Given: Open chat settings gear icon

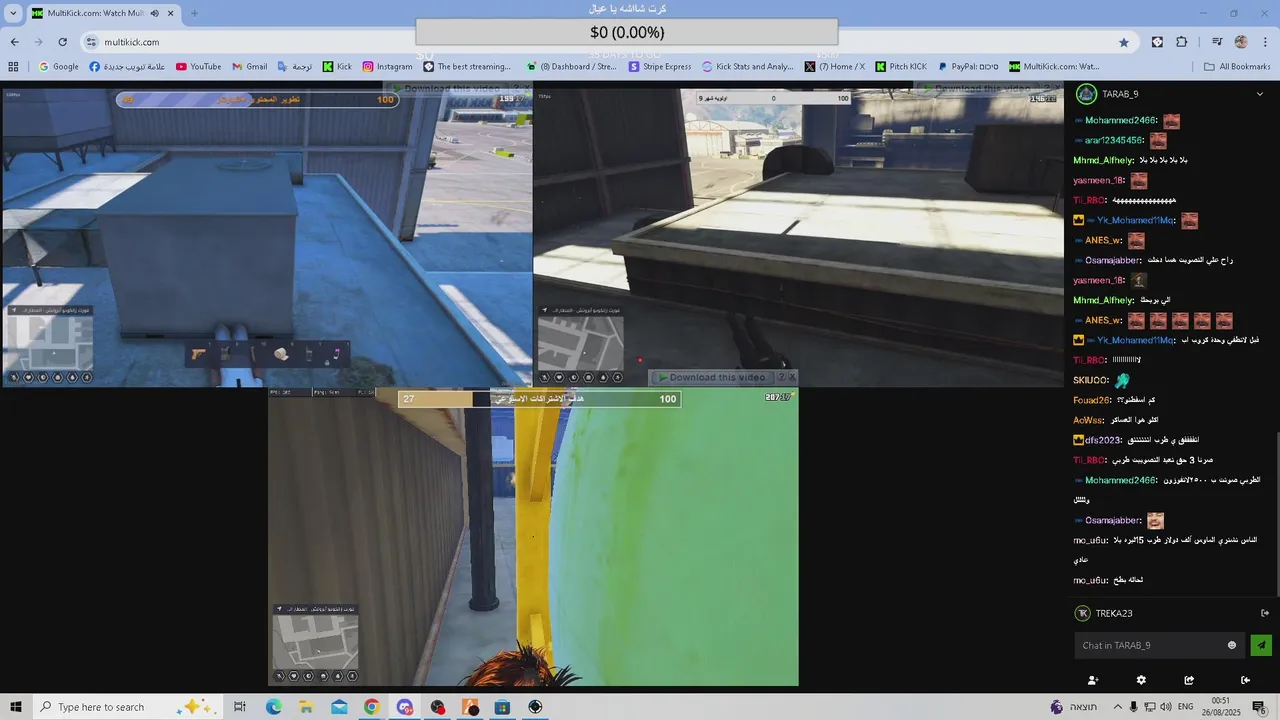Looking at the screenshot, I should [1141, 680].
